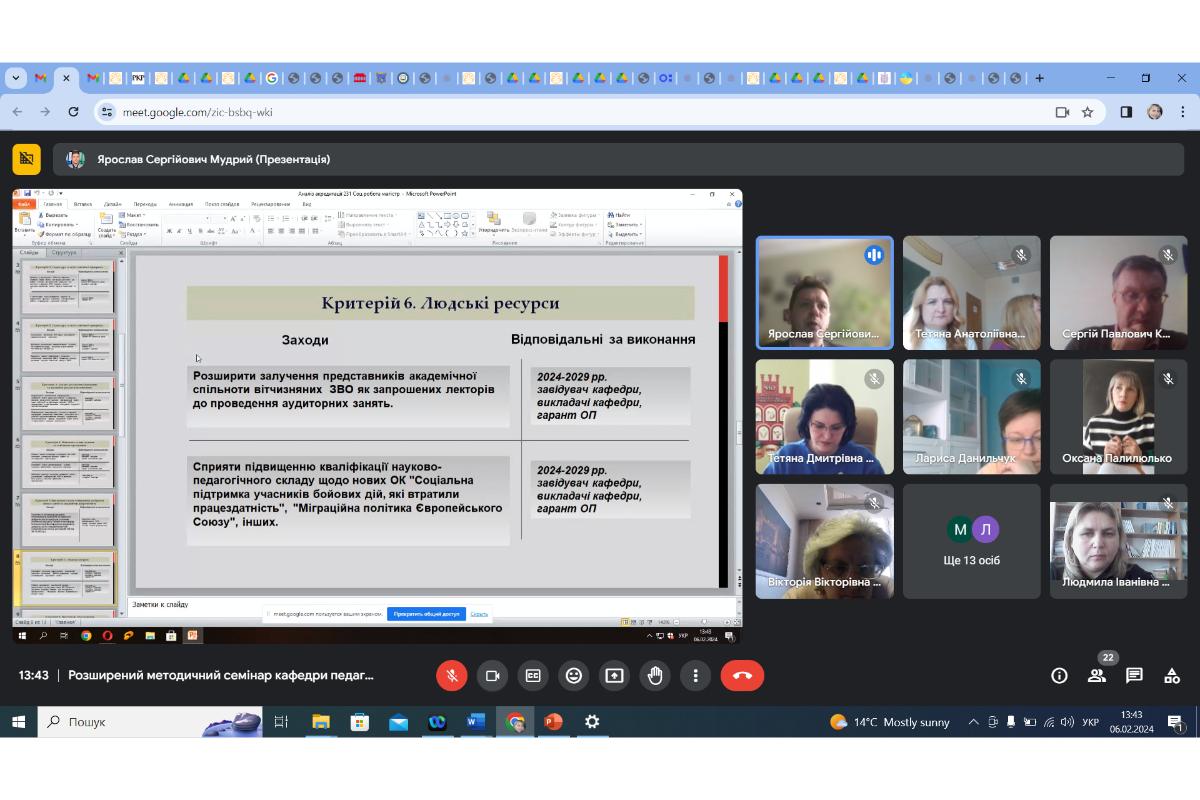Raise your hand in the meeting

[x=655, y=676]
